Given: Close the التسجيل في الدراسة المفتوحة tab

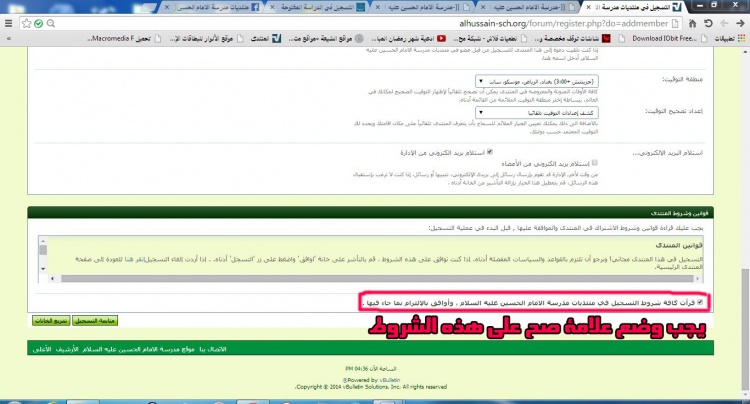Looking at the screenshot, I should pos(272,7).
